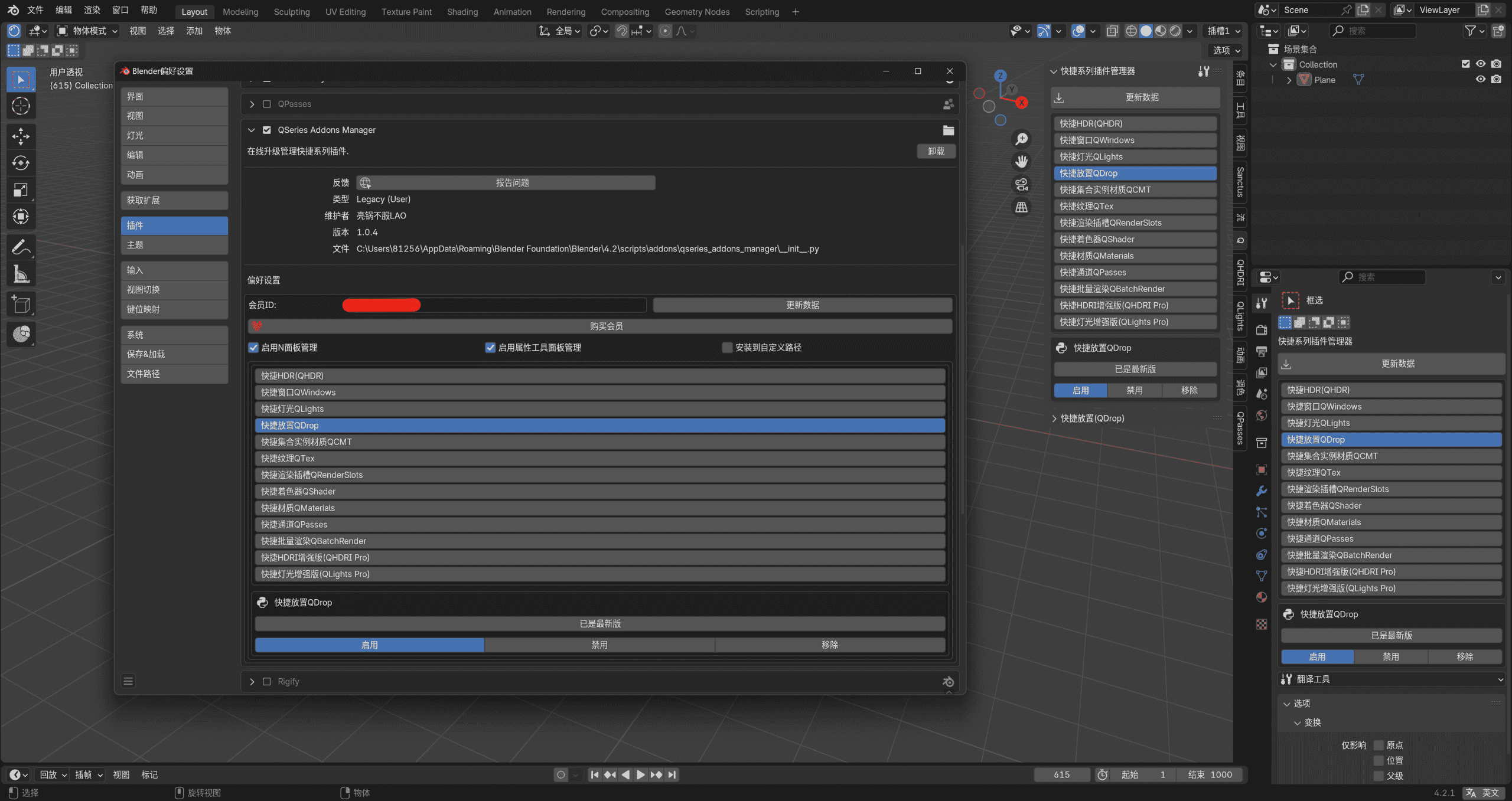
Task: Uncheck the QSeries Addons Manager checkbox
Action: click(x=267, y=130)
